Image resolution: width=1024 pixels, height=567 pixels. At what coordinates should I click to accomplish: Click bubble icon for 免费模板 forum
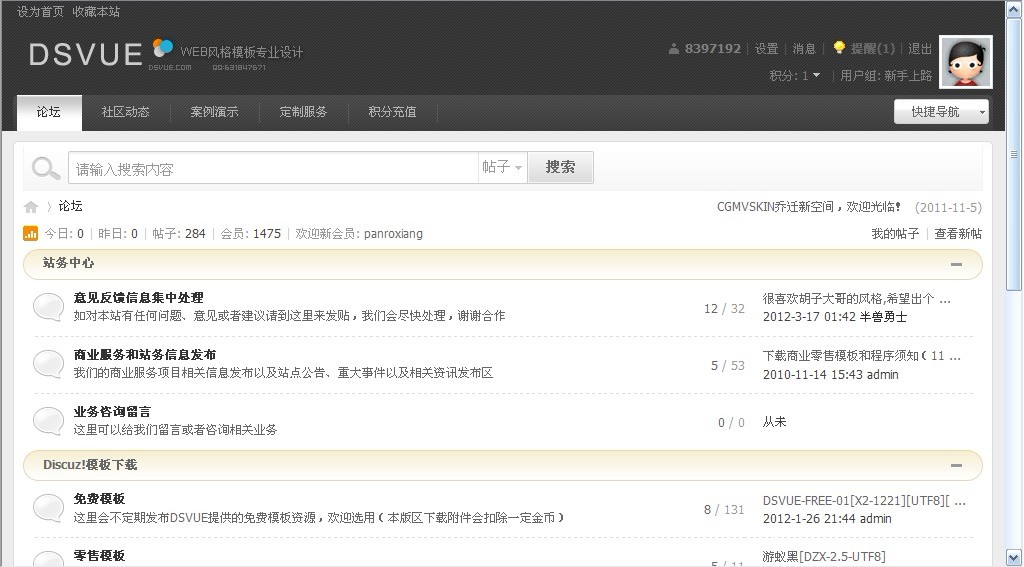tap(48, 508)
